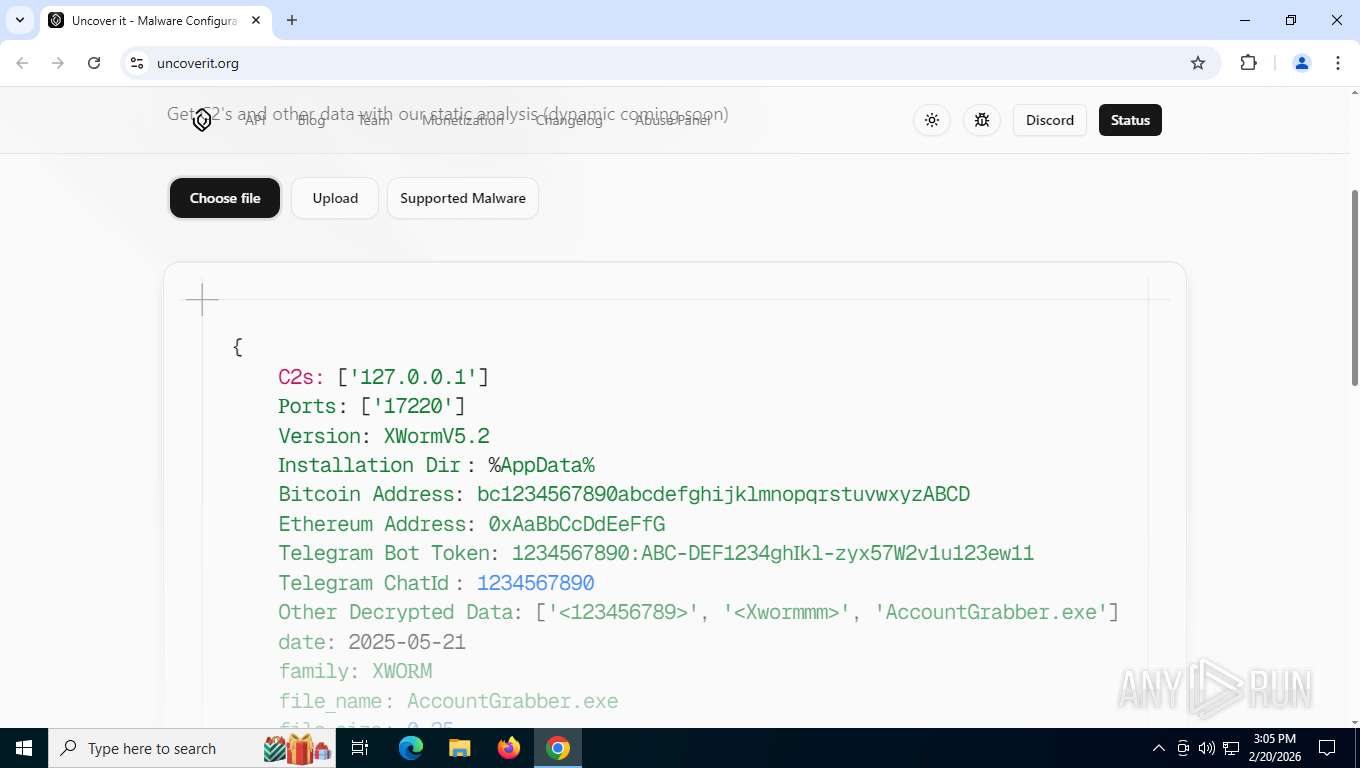1360x768 pixels.
Task: Toggle the light/dark theme sun icon
Action: coord(932,120)
